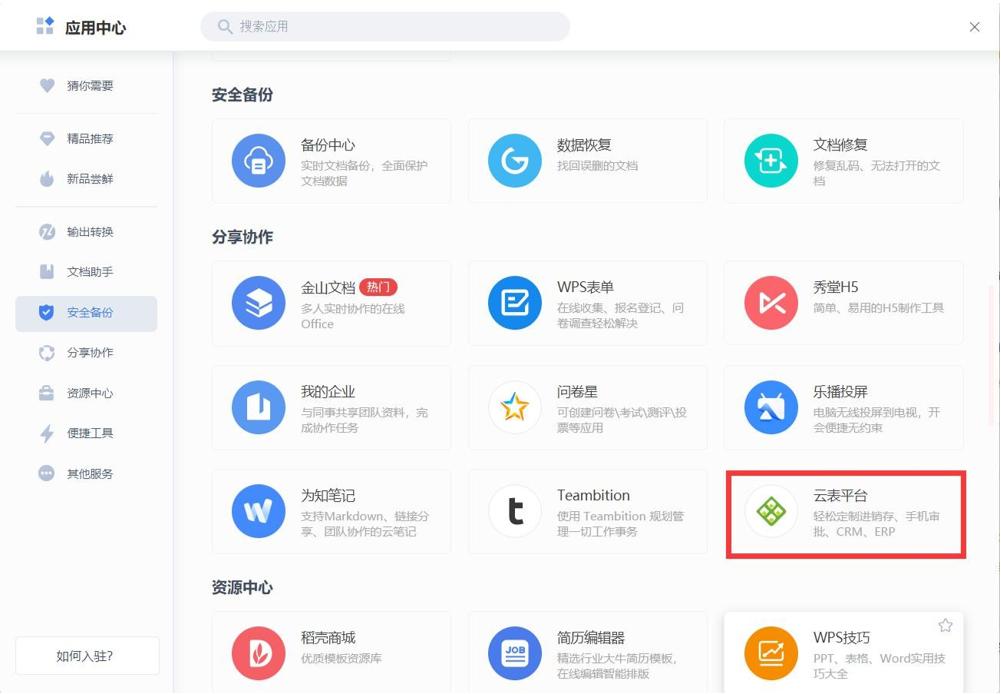Favorite WPS技巧 with the star icon
This screenshot has height=694, width=1001.
pyautogui.click(x=945, y=625)
